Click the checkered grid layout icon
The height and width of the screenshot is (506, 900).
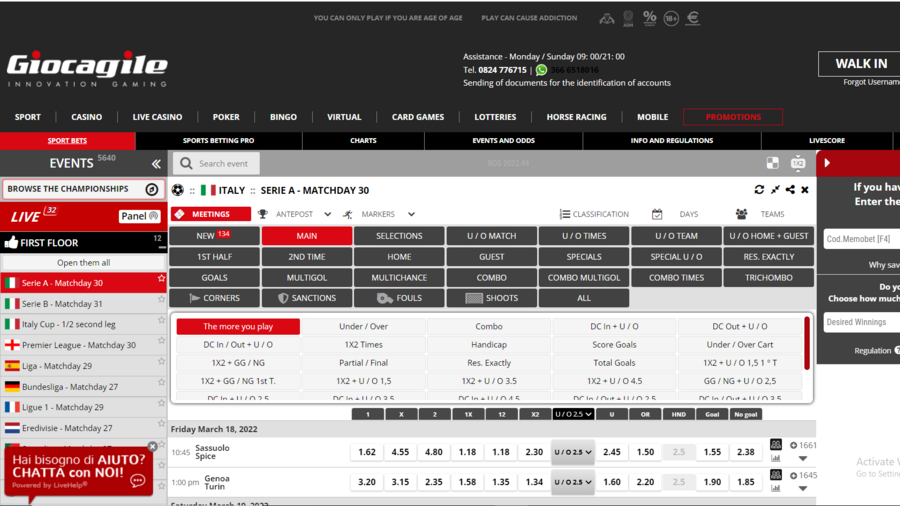772,163
